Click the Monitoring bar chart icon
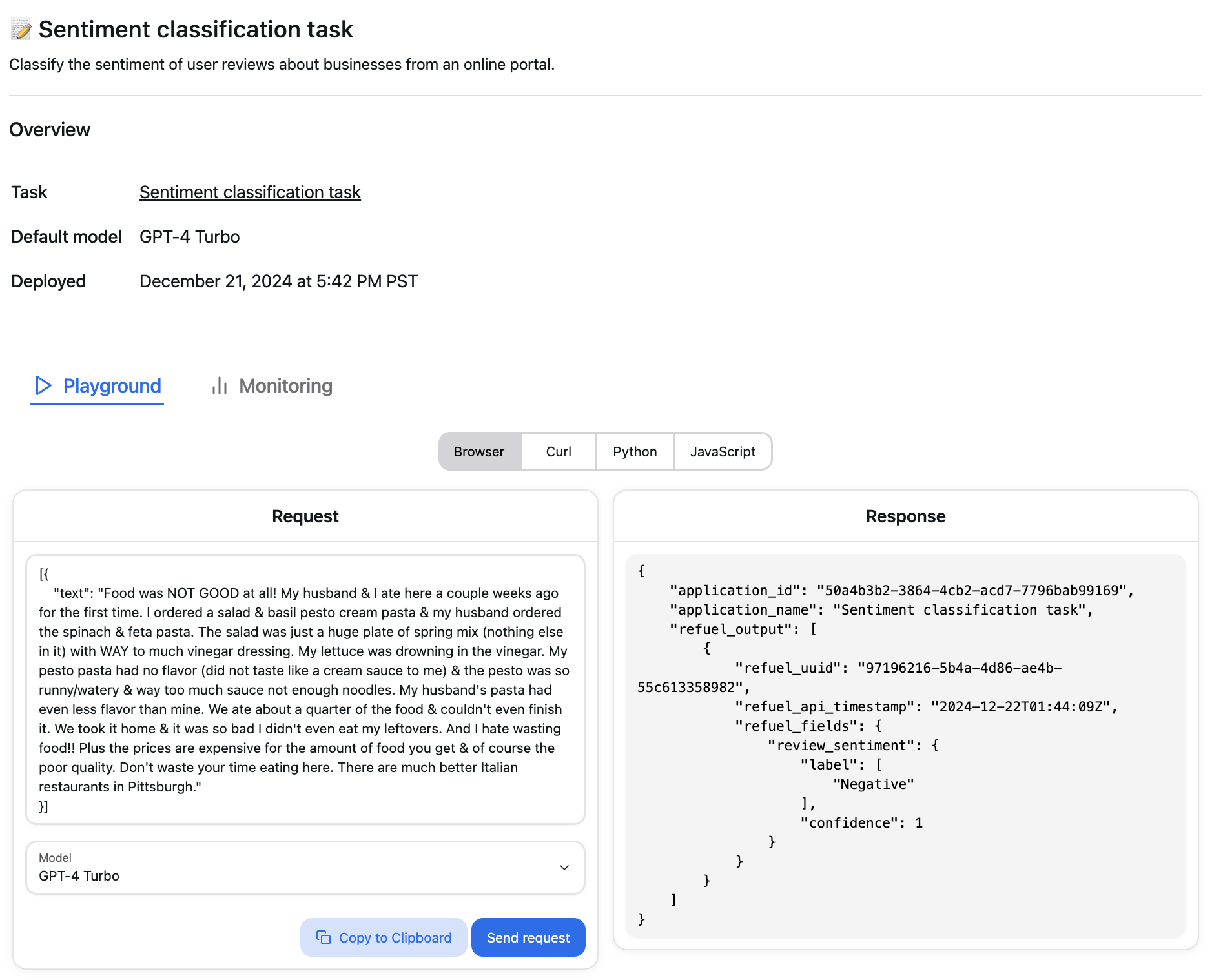The height and width of the screenshot is (980, 1223). pos(218,386)
